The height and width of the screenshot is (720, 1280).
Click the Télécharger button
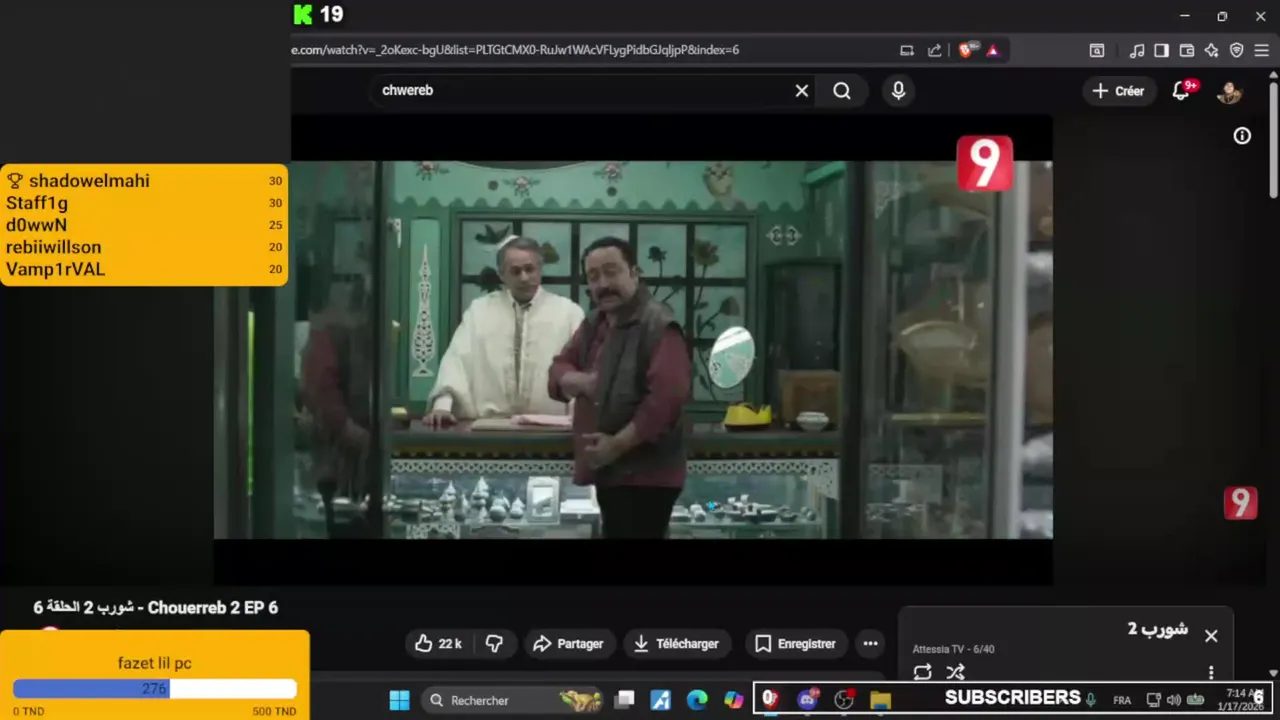676,644
